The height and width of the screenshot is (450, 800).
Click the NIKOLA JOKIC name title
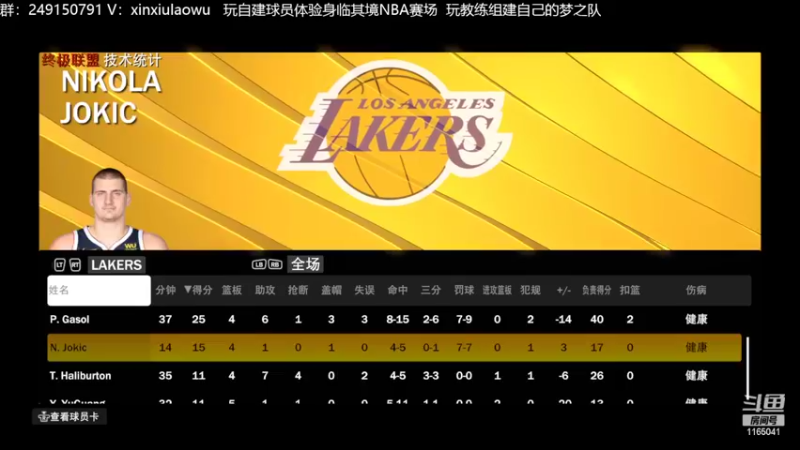tap(111, 97)
